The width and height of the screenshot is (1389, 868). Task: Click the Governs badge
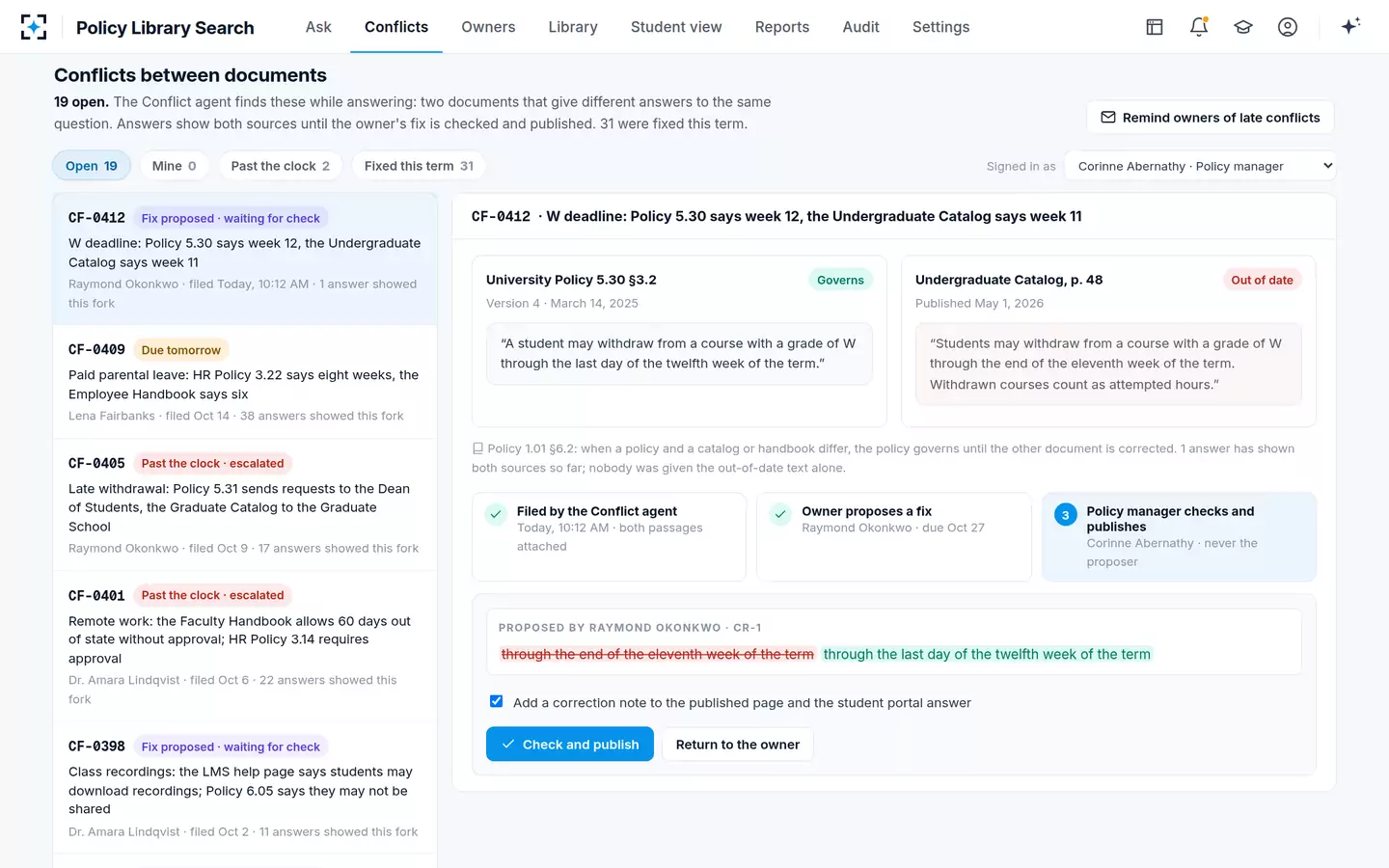(840, 280)
